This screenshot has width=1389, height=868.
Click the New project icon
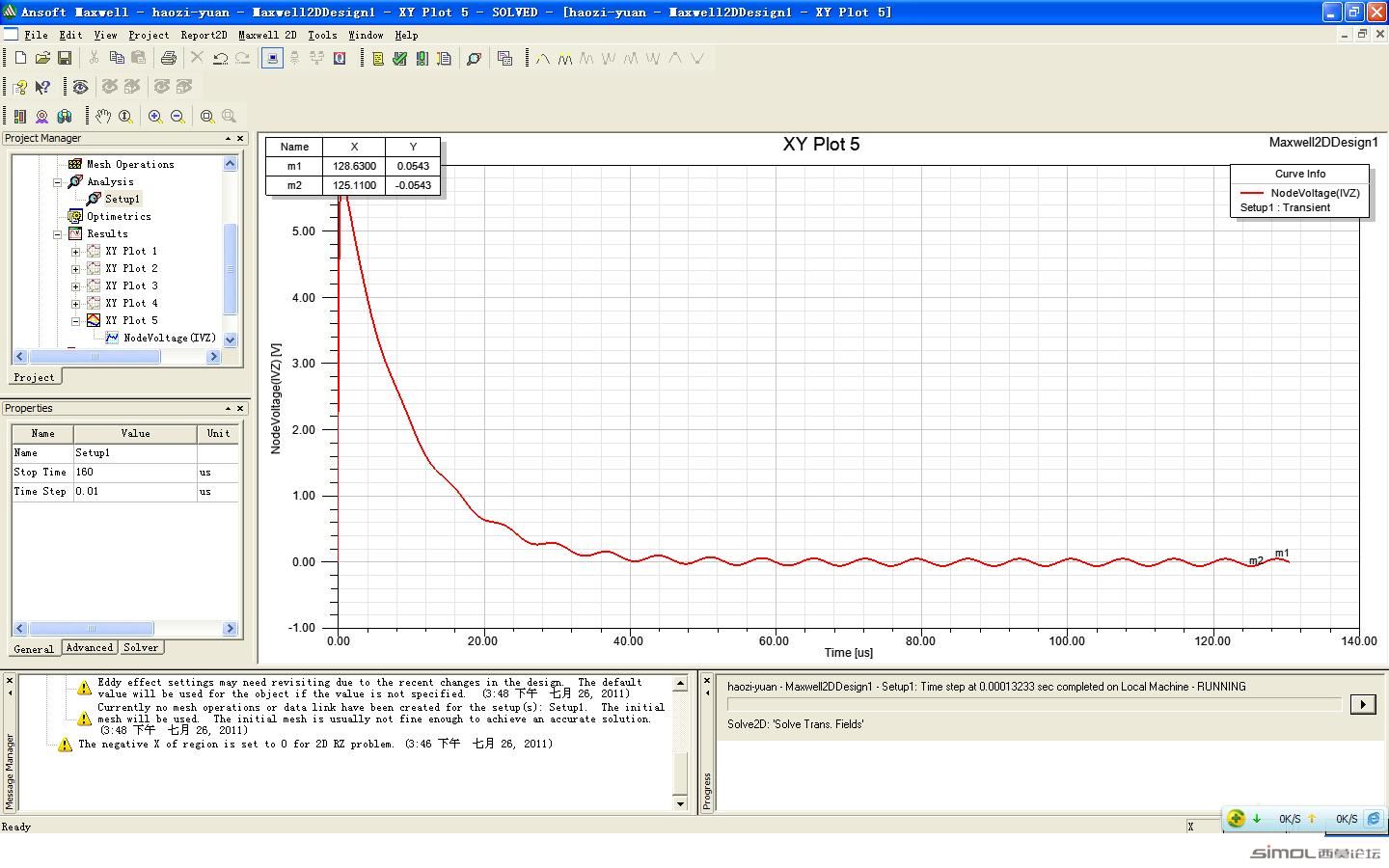click(20, 59)
